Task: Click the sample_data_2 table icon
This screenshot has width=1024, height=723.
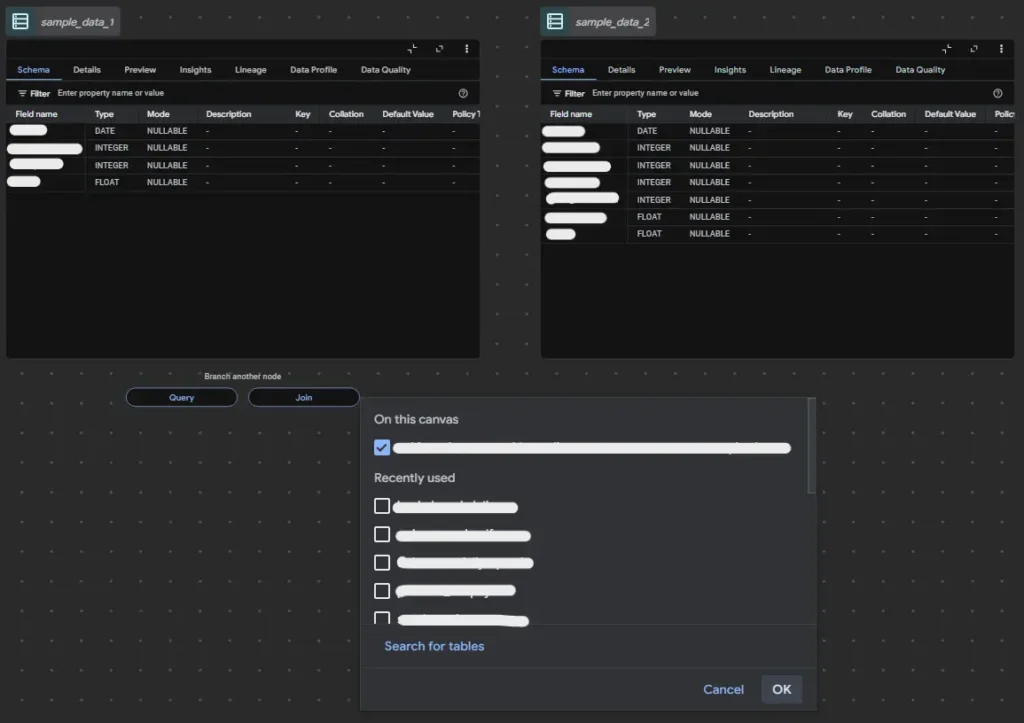Action: 555,22
